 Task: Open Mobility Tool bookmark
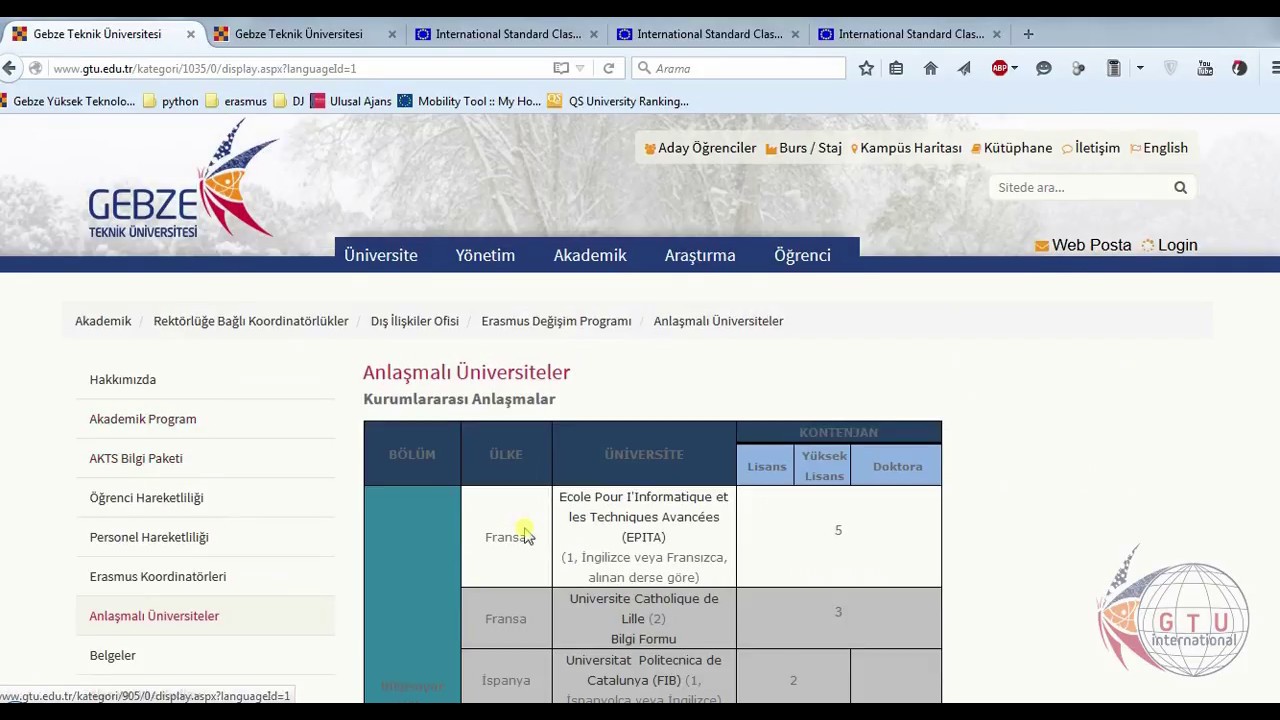click(469, 101)
